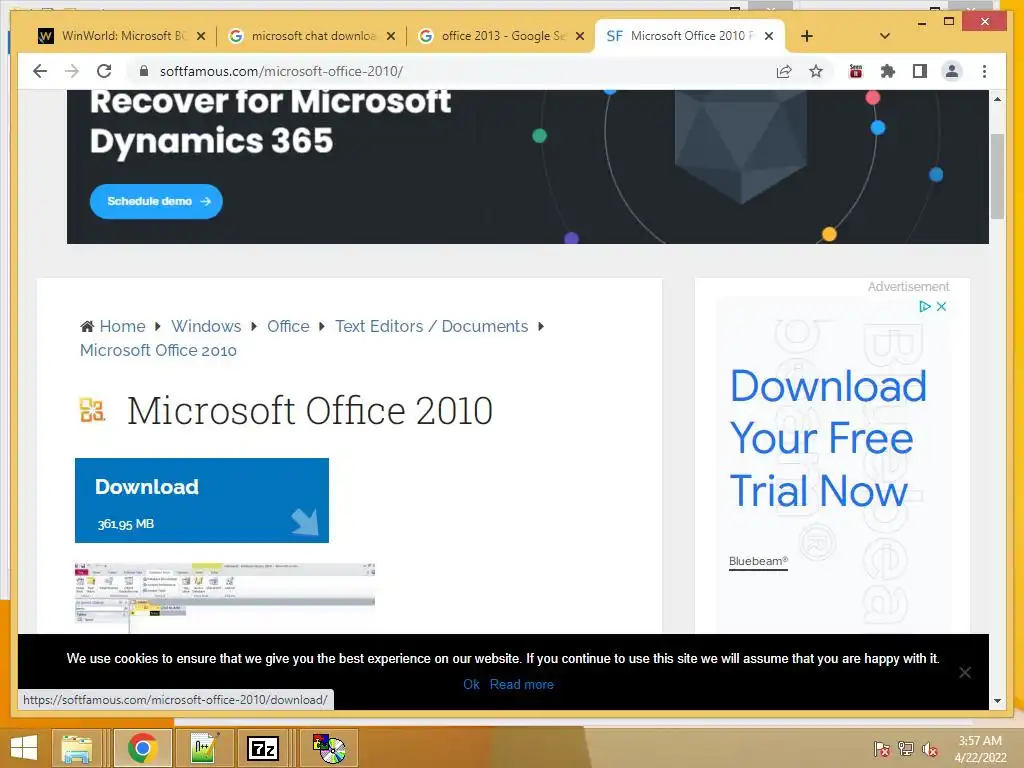Close the sidebar ad with the X

pos(941,306)
